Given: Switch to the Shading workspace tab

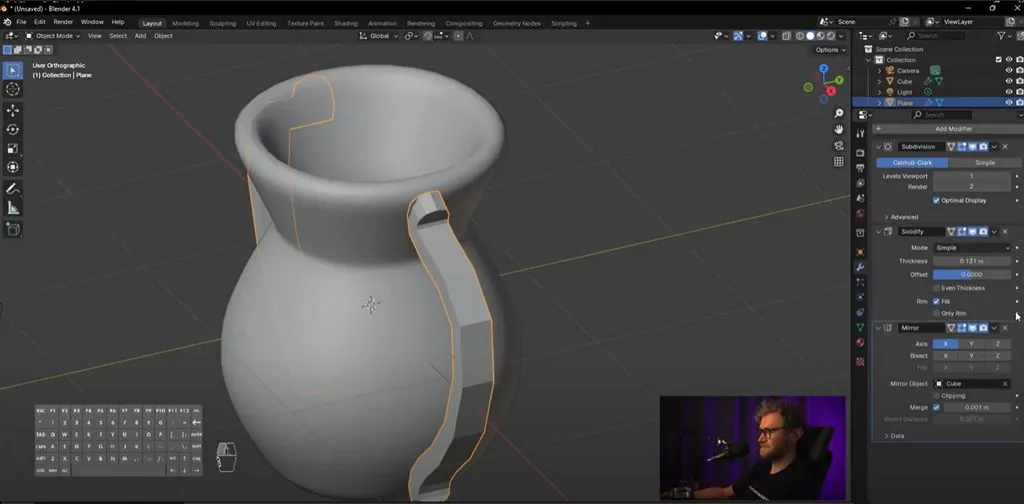Looking at the screenshot, I should [x=345, y=24].
